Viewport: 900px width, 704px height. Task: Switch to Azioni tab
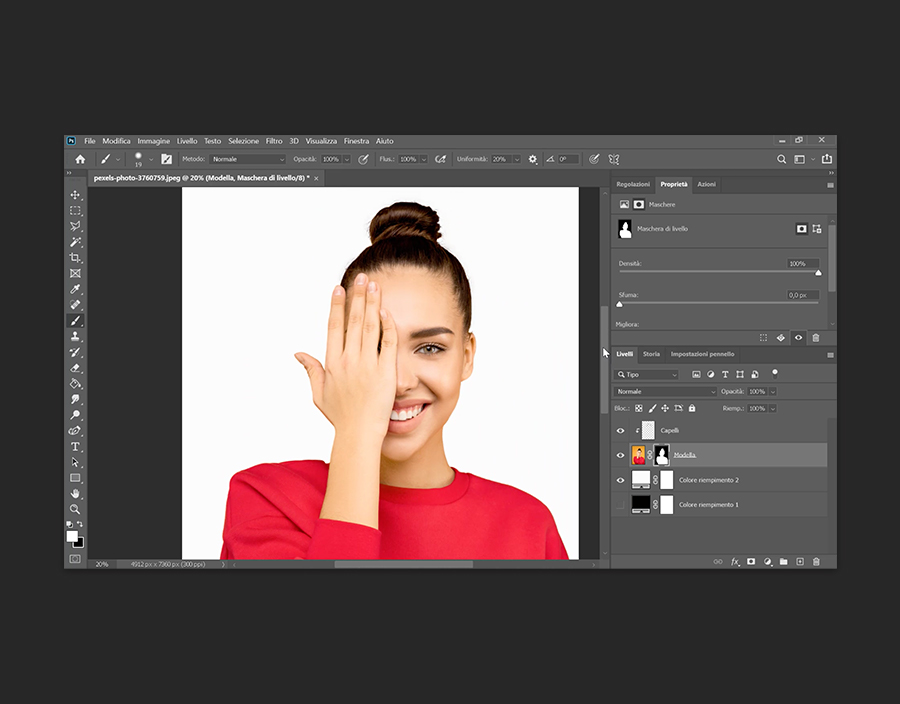[x=707, y=184]
